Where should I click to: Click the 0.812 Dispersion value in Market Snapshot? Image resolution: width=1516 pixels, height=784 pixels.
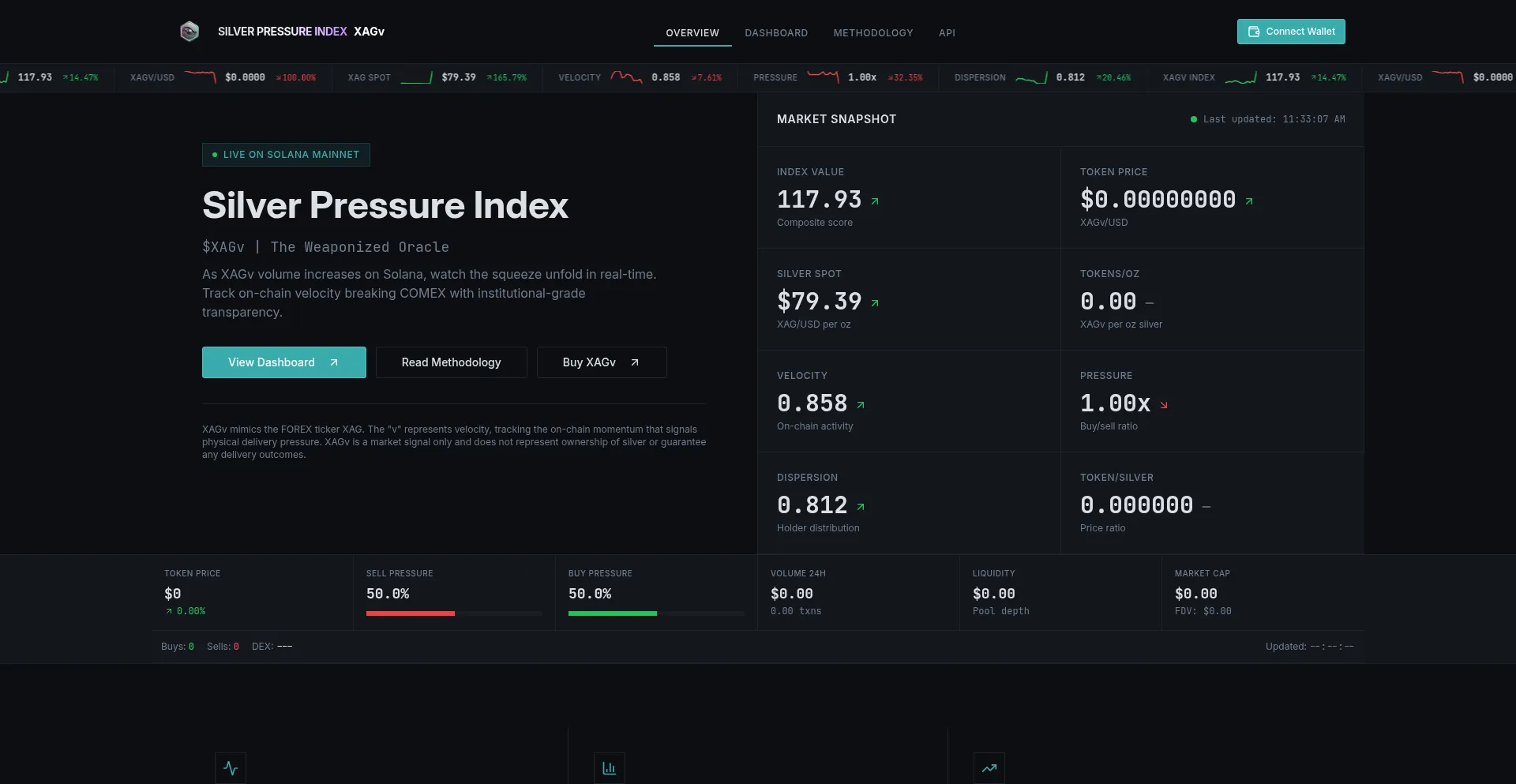pyautogui.click(x=812, y=505)
